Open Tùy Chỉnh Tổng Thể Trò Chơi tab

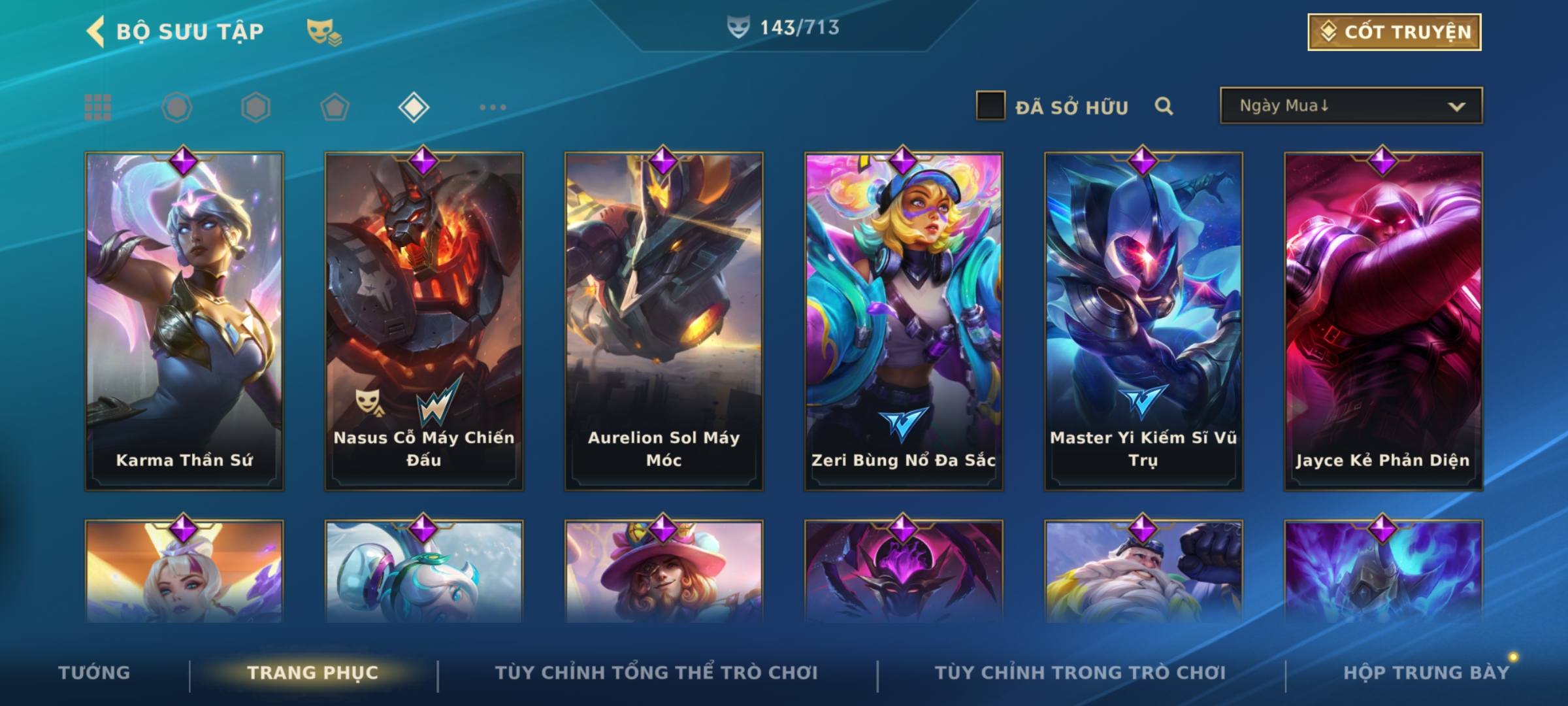[x=656, y=673]
